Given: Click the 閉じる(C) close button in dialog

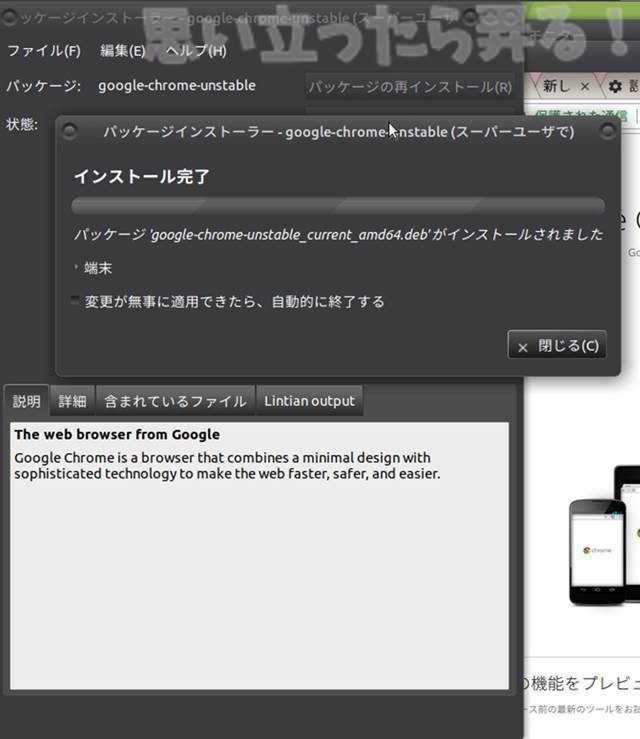Looking at the screenshot, I should coord(557,345).
